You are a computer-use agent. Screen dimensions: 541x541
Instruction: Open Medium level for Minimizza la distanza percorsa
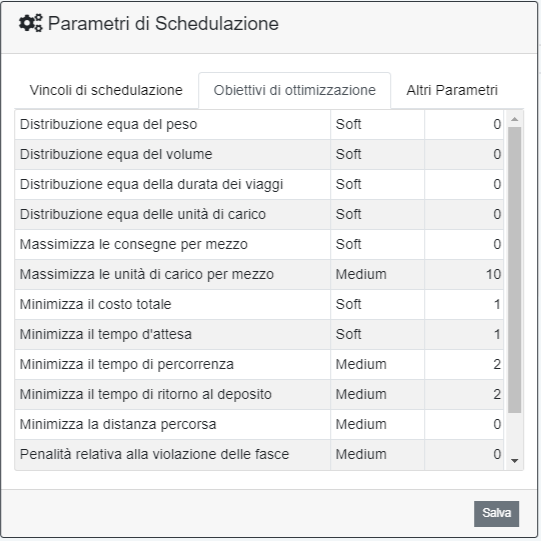(x=377, y=425)
